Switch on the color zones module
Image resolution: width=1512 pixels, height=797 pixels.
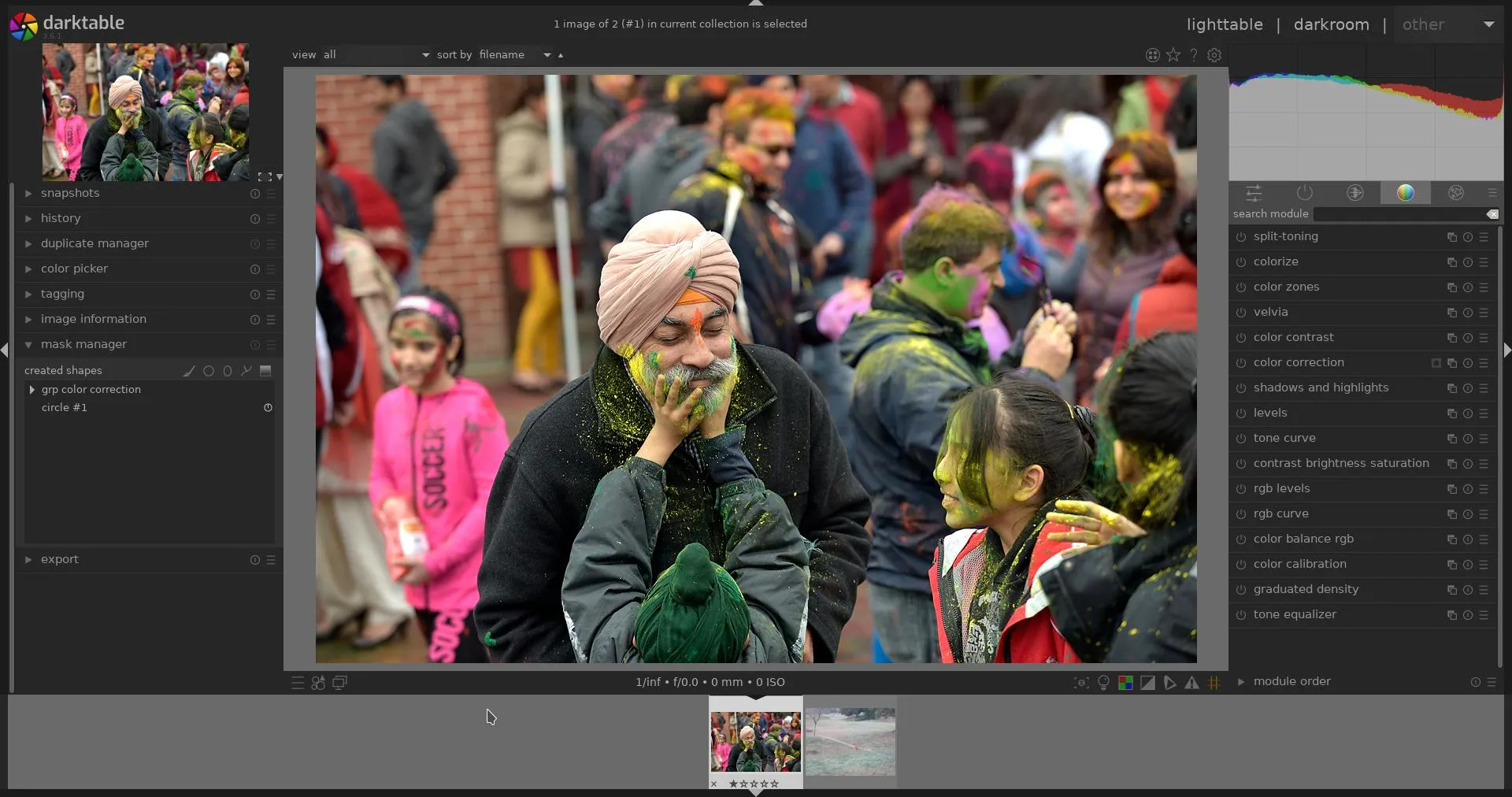pos(1241,287)
